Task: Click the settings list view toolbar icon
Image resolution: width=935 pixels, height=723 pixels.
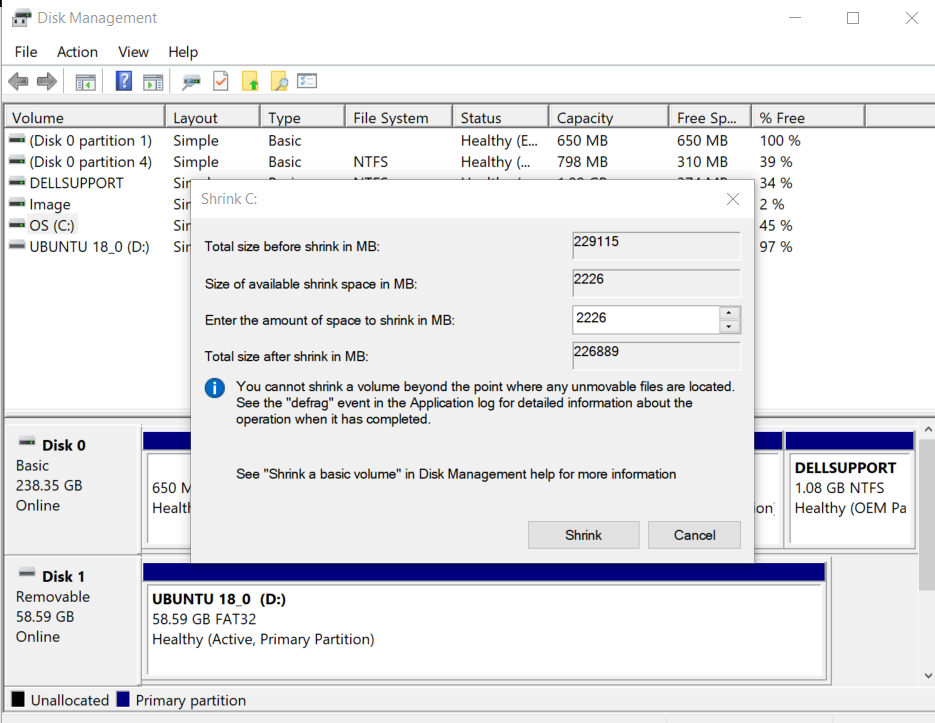Action: pyautogui.click(x=307, y=81)
